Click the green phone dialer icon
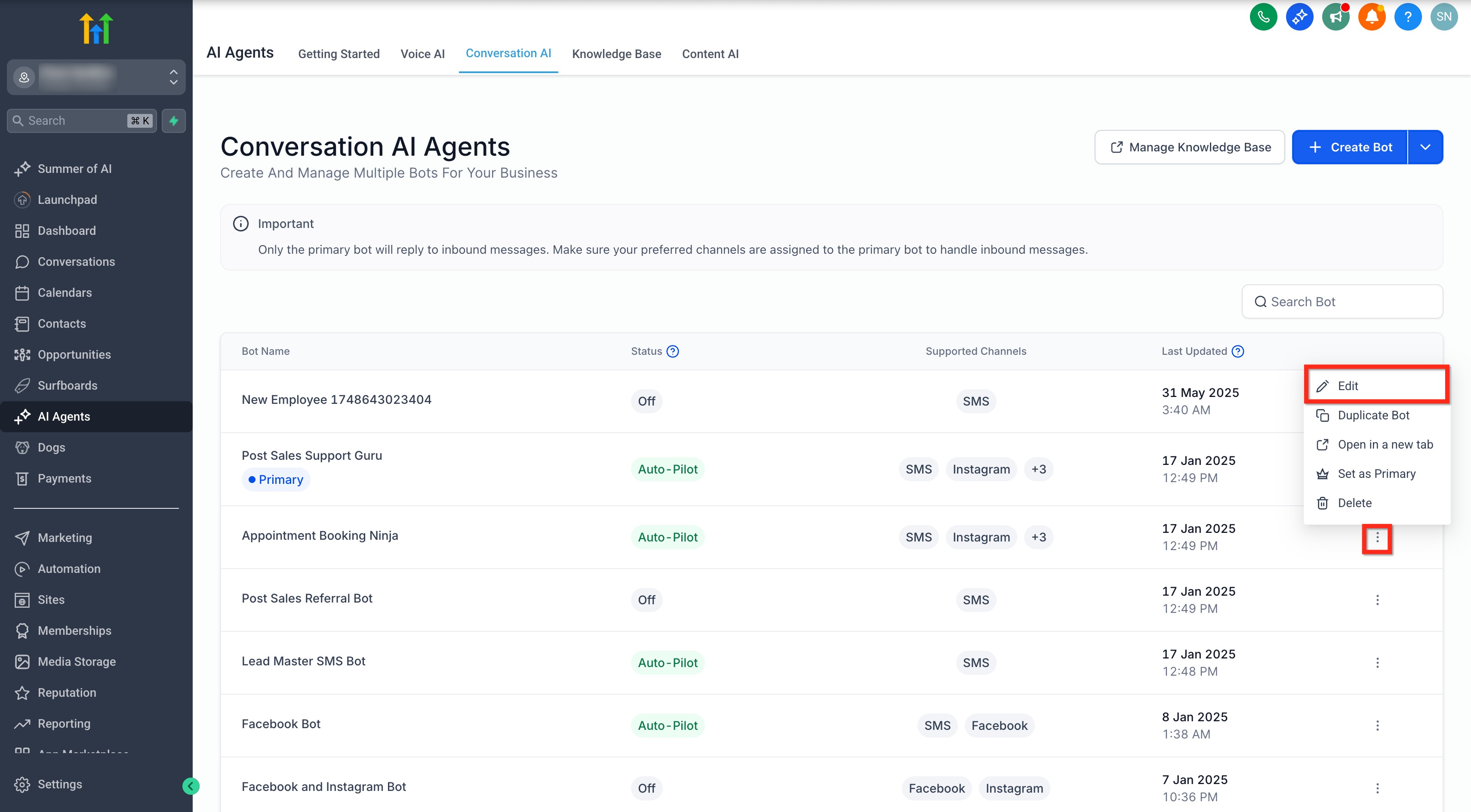Viewport: 1471px width, 812px height. coord(1263,17)
